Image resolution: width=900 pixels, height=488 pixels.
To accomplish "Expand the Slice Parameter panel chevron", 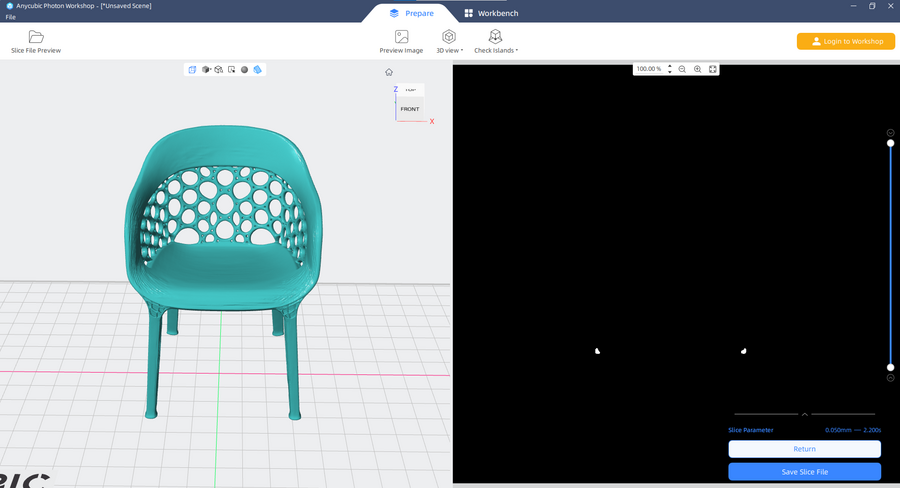I will pyautogui.click(x=805, y=414).
